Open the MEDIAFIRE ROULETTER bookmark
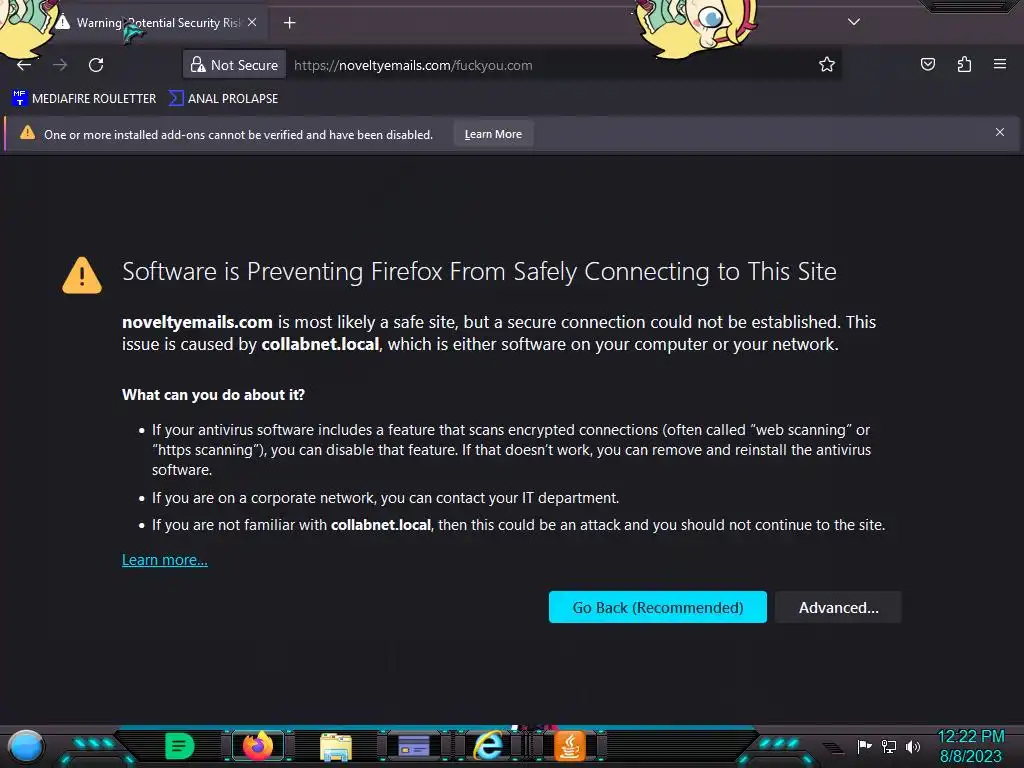The width and height of the screenshot is (1024, 768). tap(84, 99)
